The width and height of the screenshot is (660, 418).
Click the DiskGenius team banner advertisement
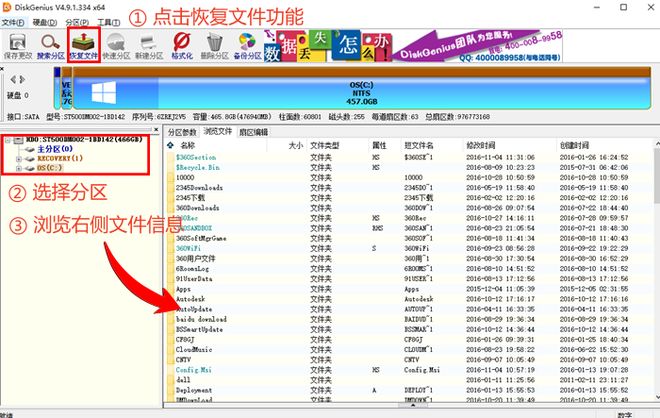pyautogui.click(x=413, y=46)
